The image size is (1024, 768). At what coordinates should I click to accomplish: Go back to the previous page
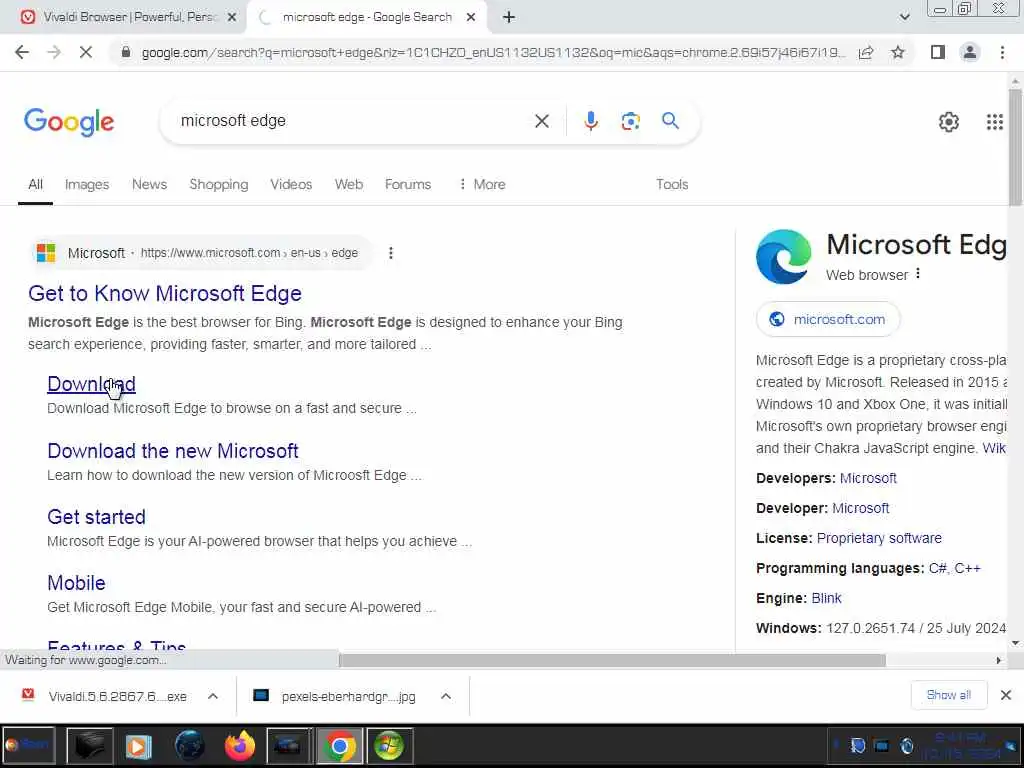(x=22, y=52)
